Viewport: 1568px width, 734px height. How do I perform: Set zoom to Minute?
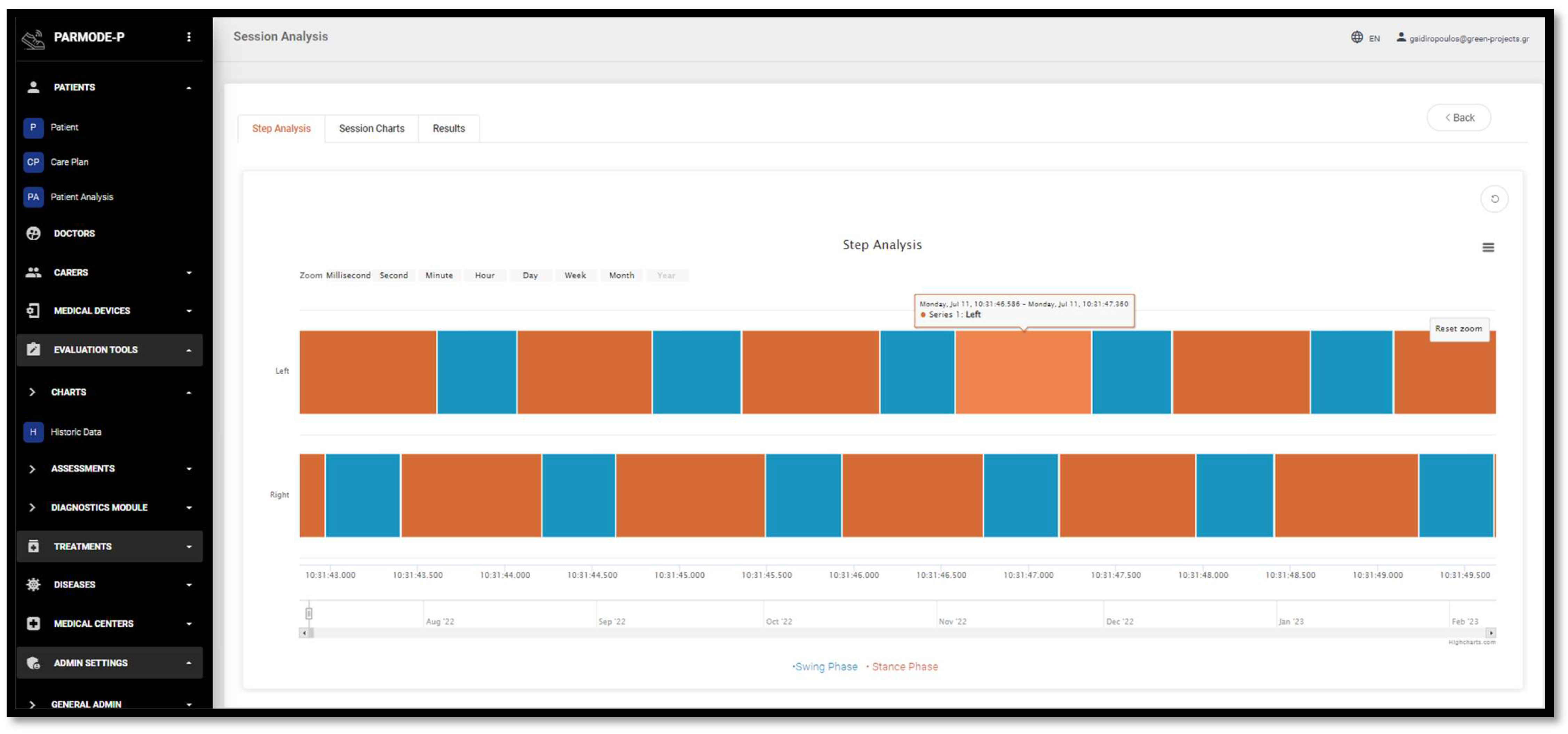439,275
